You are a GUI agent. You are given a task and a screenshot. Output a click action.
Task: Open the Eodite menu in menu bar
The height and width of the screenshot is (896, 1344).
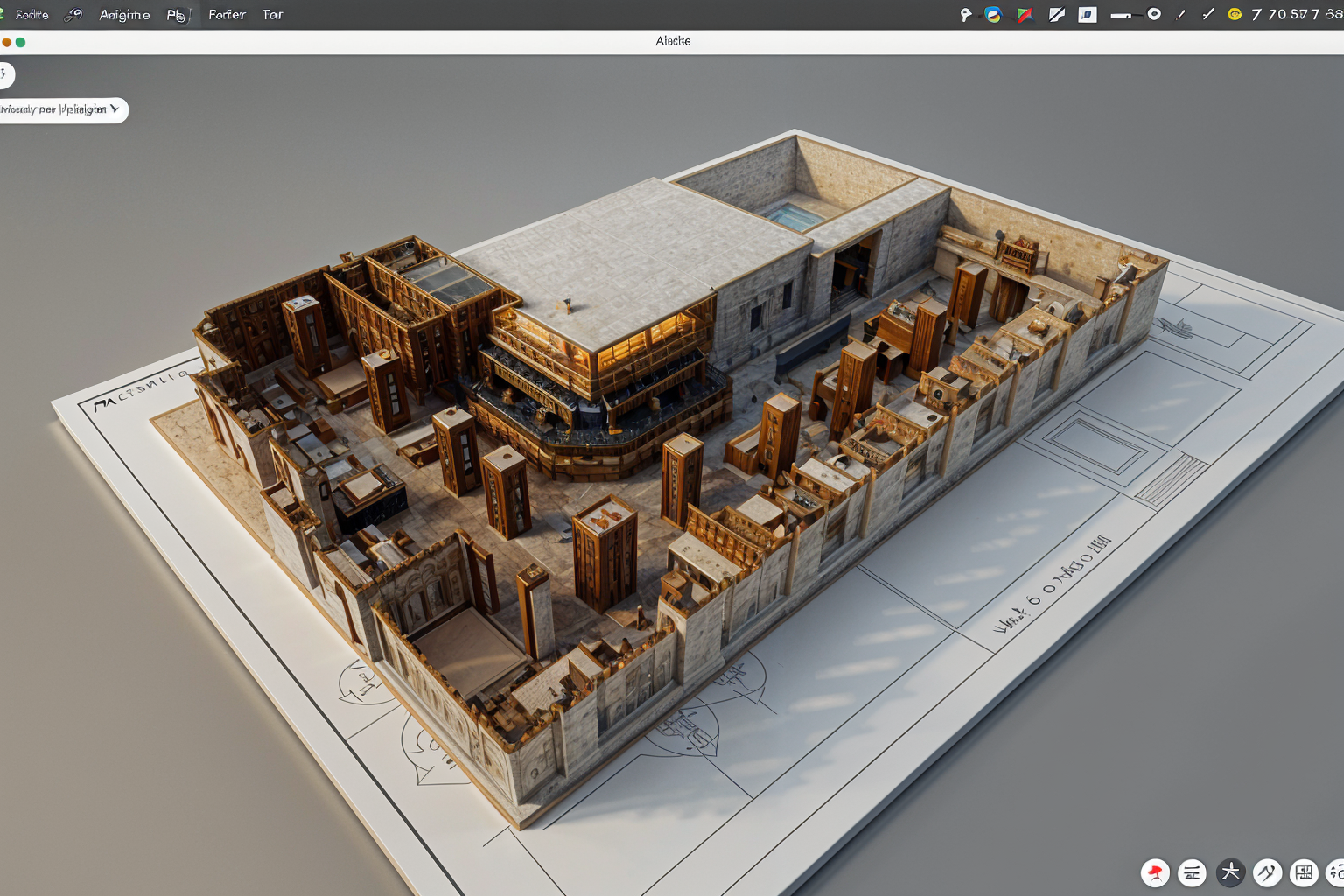pos(31,15)
